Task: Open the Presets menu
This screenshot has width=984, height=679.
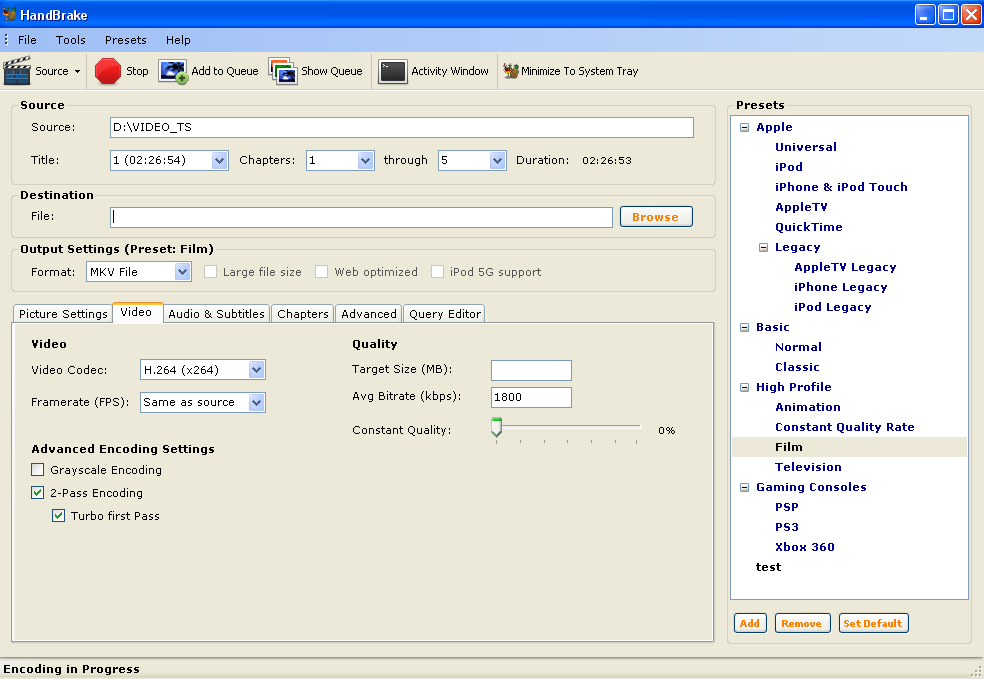Action: click(x=125, y=40)
